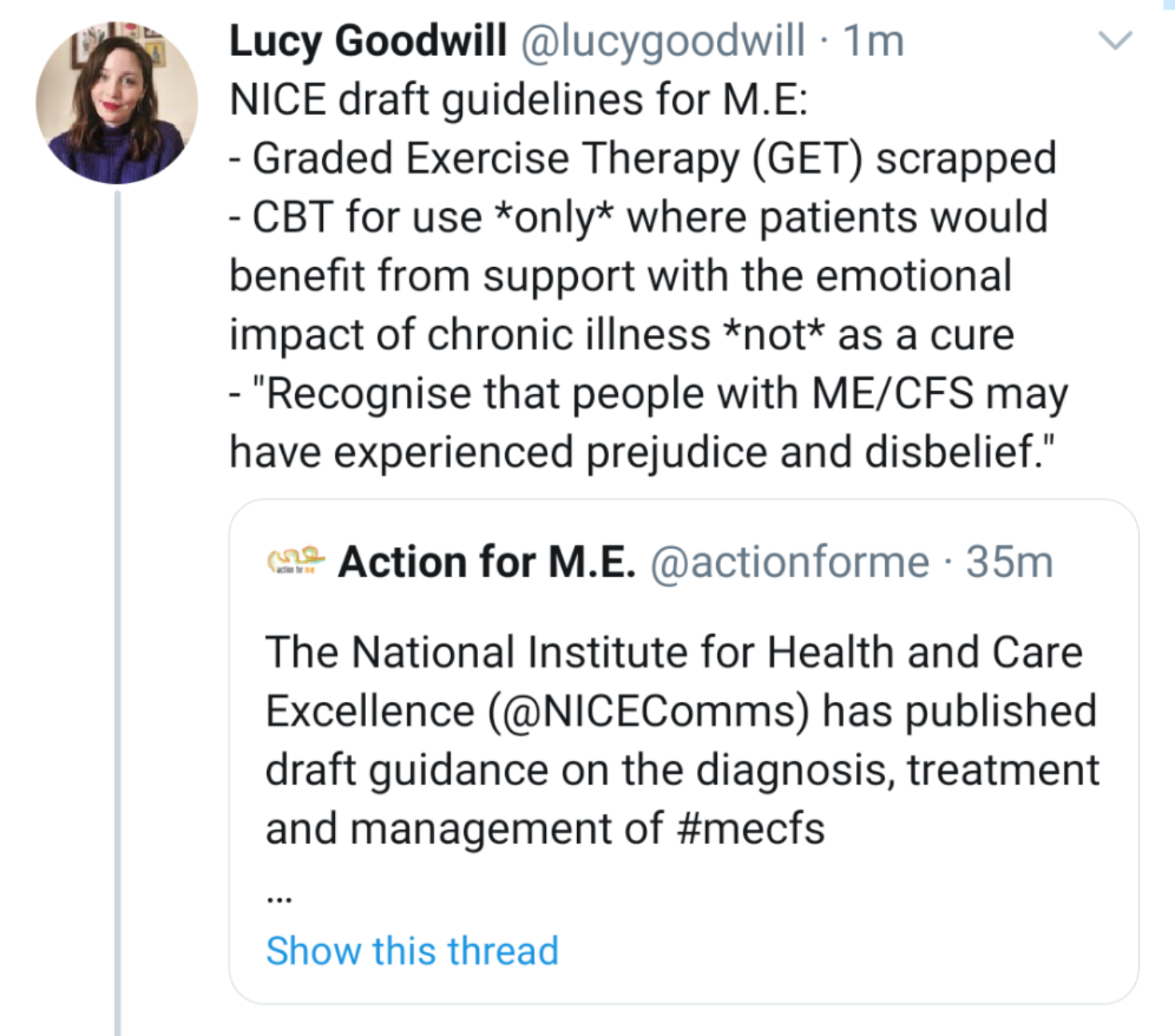1175x1036 pixels.
Task: Open Lucy Goodwill's profile photo
Action: pos(117,102)
